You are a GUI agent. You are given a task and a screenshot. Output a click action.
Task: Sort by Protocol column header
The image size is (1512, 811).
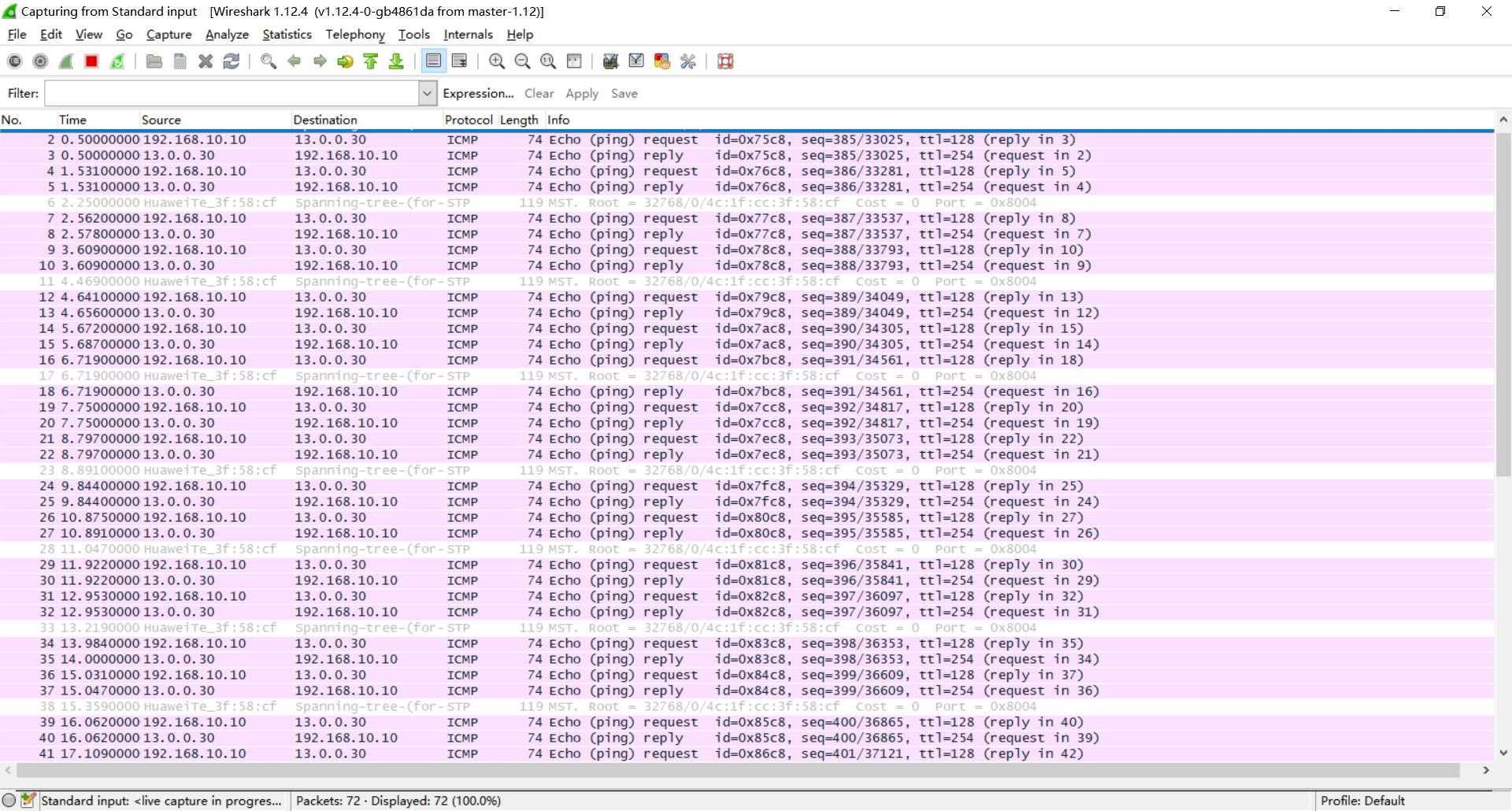click(x=469, y=120)
